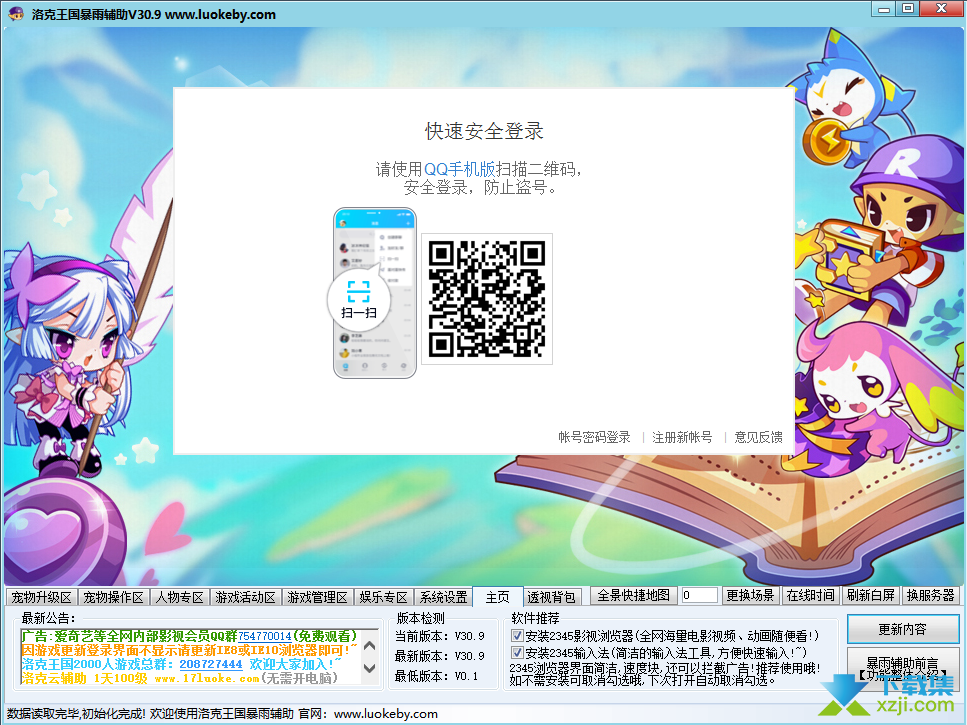Screen dimensions: 967x725
Task: Select the 娱乐专区 tab
Action: coord(384,597)
